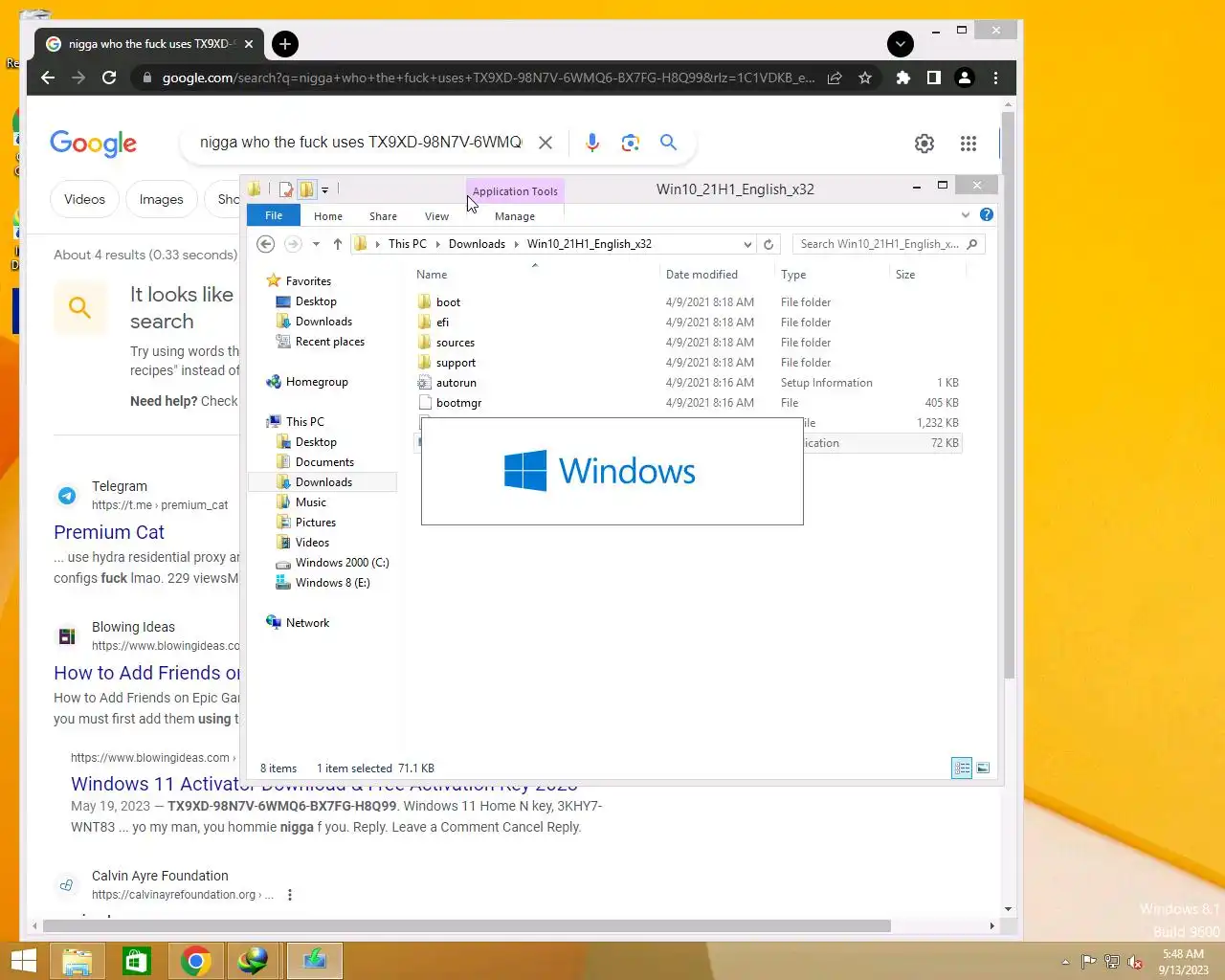The width and height of the screenshot is (1225, 980).
Task: Click the Chrome vertical scrollbar
Action: tap(1008, 396)
